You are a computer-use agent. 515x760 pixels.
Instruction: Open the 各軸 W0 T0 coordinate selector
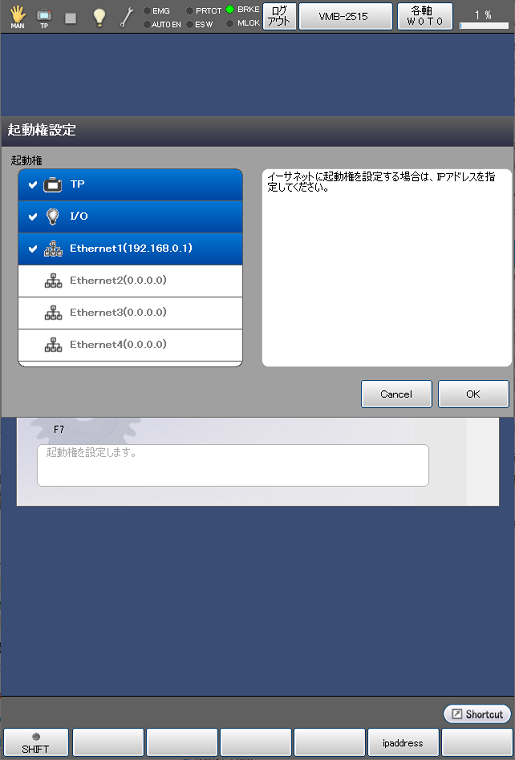click(x=425, y=16)
